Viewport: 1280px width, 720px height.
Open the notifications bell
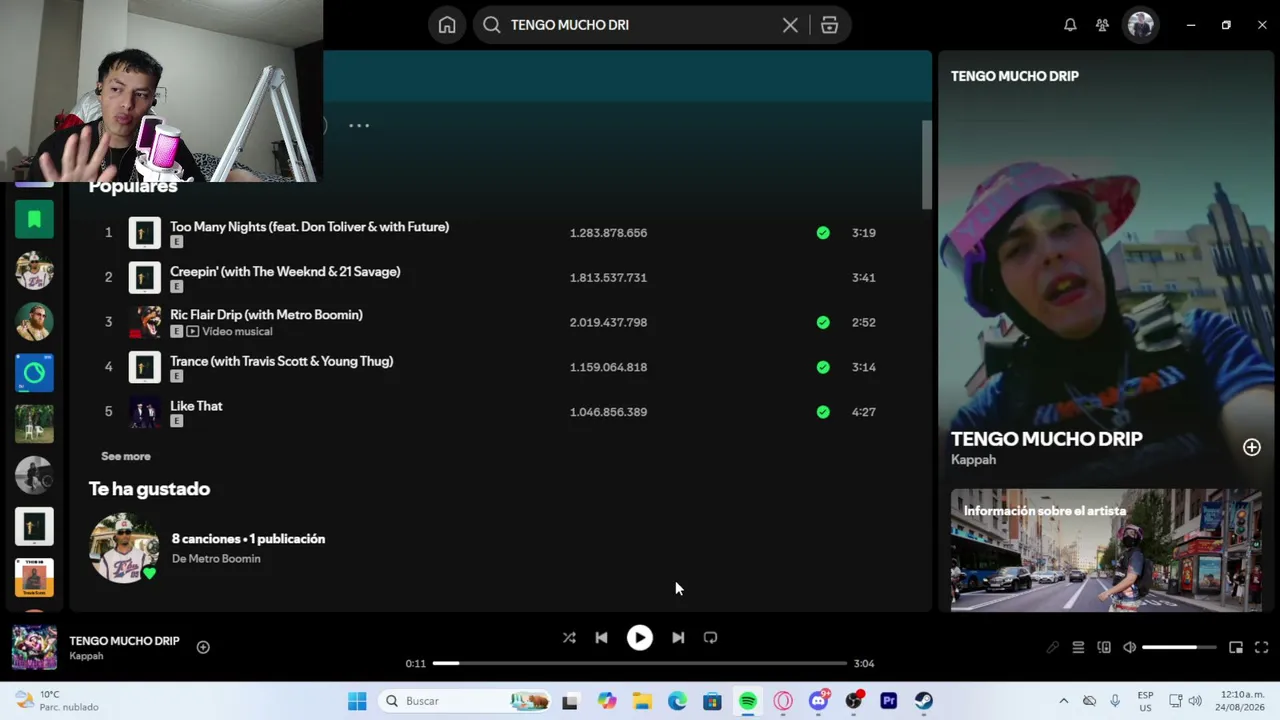tap(1070, 25)
